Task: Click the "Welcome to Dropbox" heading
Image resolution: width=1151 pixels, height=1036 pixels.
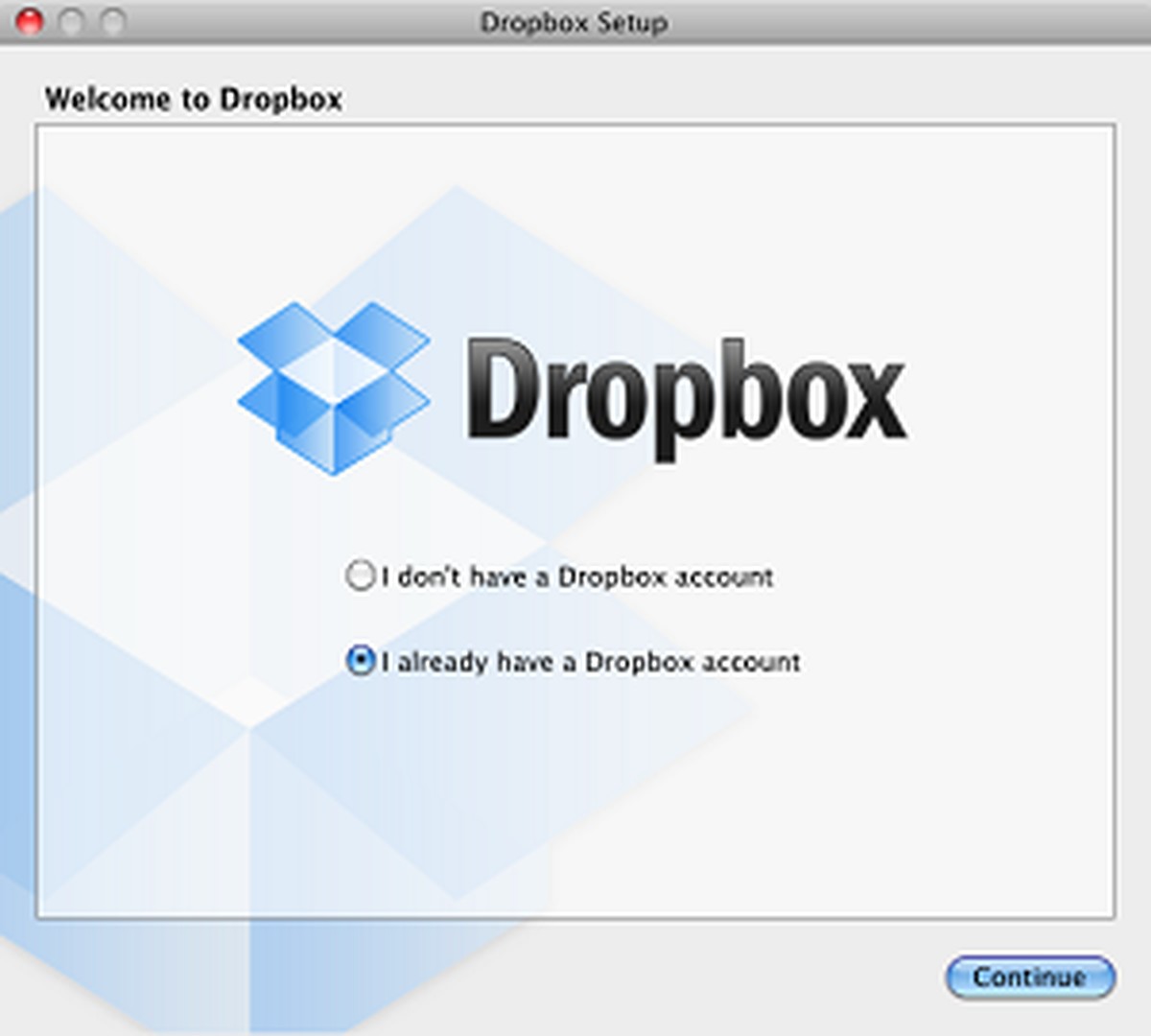Action: click(x=197, y=99)
